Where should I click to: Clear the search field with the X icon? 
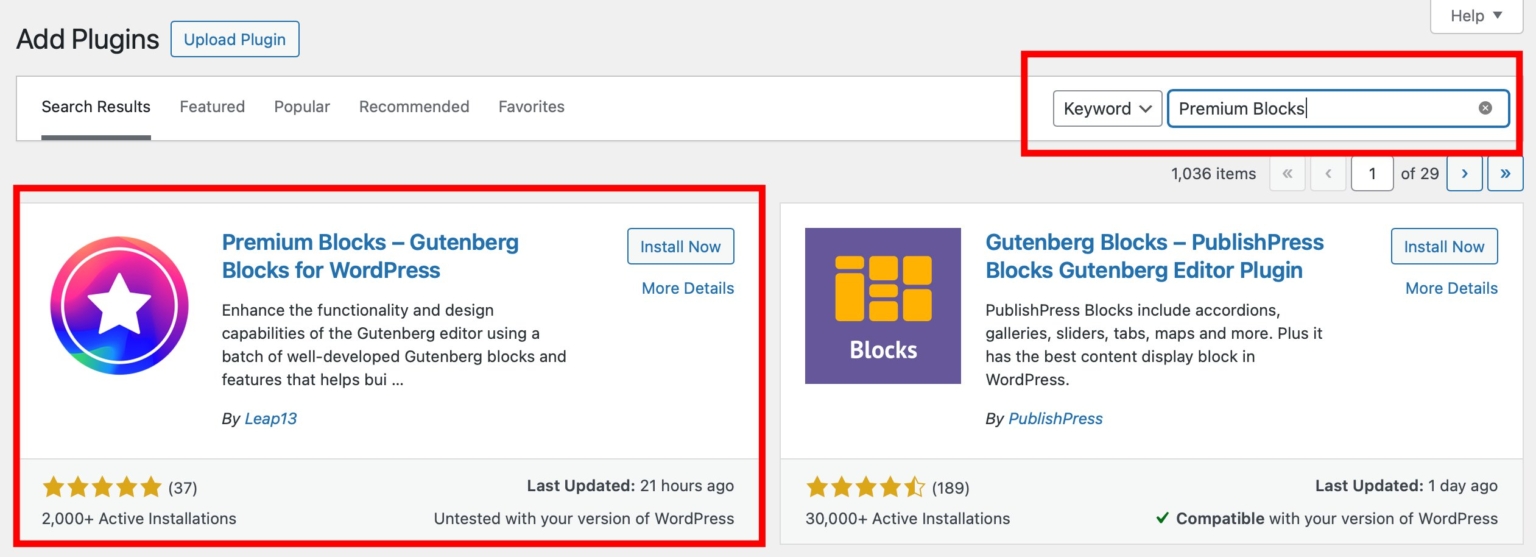1485,108
